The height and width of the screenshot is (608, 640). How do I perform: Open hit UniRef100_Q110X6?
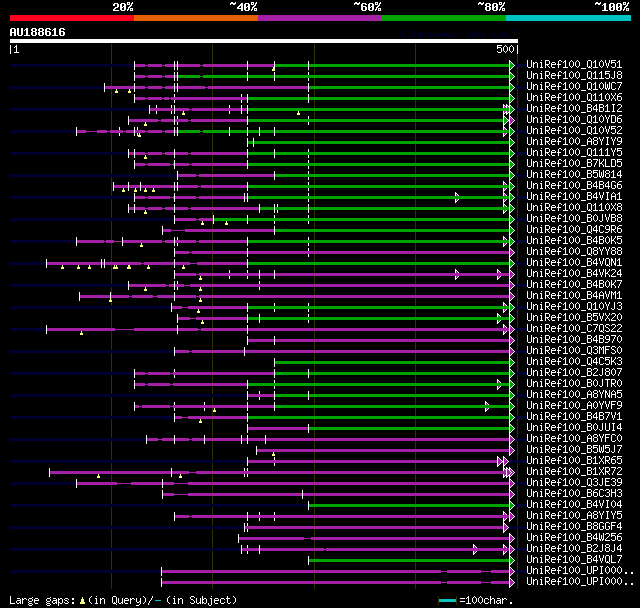pyautogui.click(x=574, y=98)
